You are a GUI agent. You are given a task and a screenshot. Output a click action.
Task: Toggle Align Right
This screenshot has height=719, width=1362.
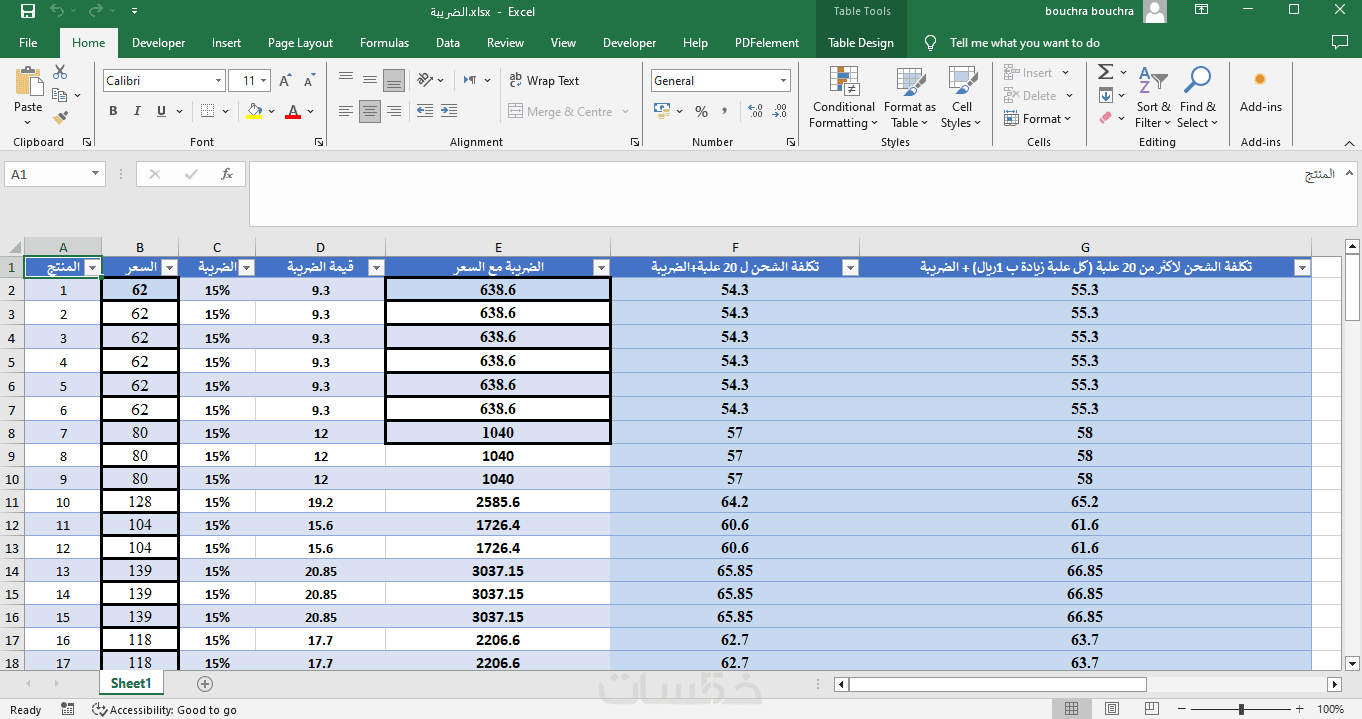[x=394, y=111]
